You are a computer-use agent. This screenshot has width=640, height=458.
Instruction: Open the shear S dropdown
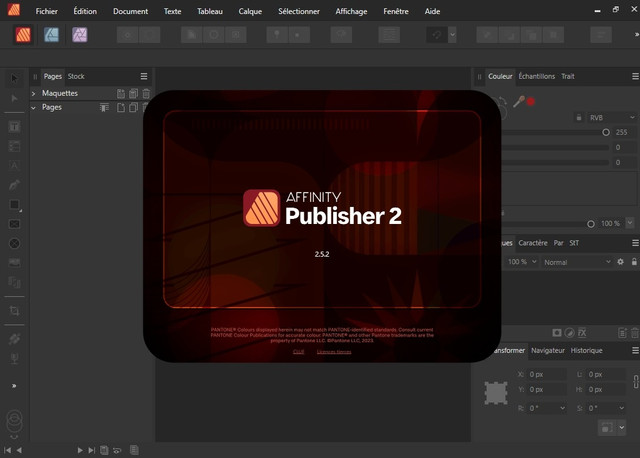coord(621,408)
